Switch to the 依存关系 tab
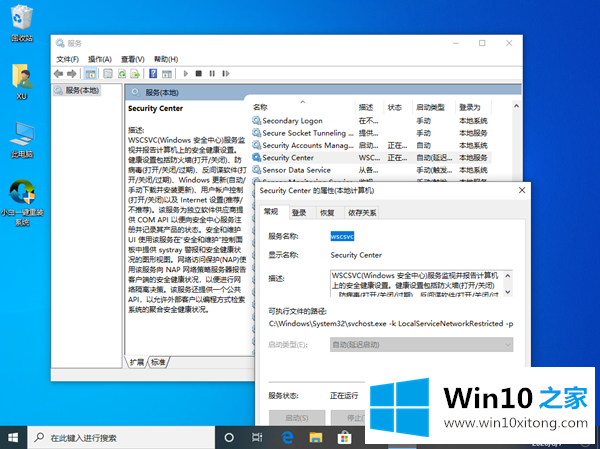Image resolution: width=600 pixels, height=449 pixels. point(362,213)
